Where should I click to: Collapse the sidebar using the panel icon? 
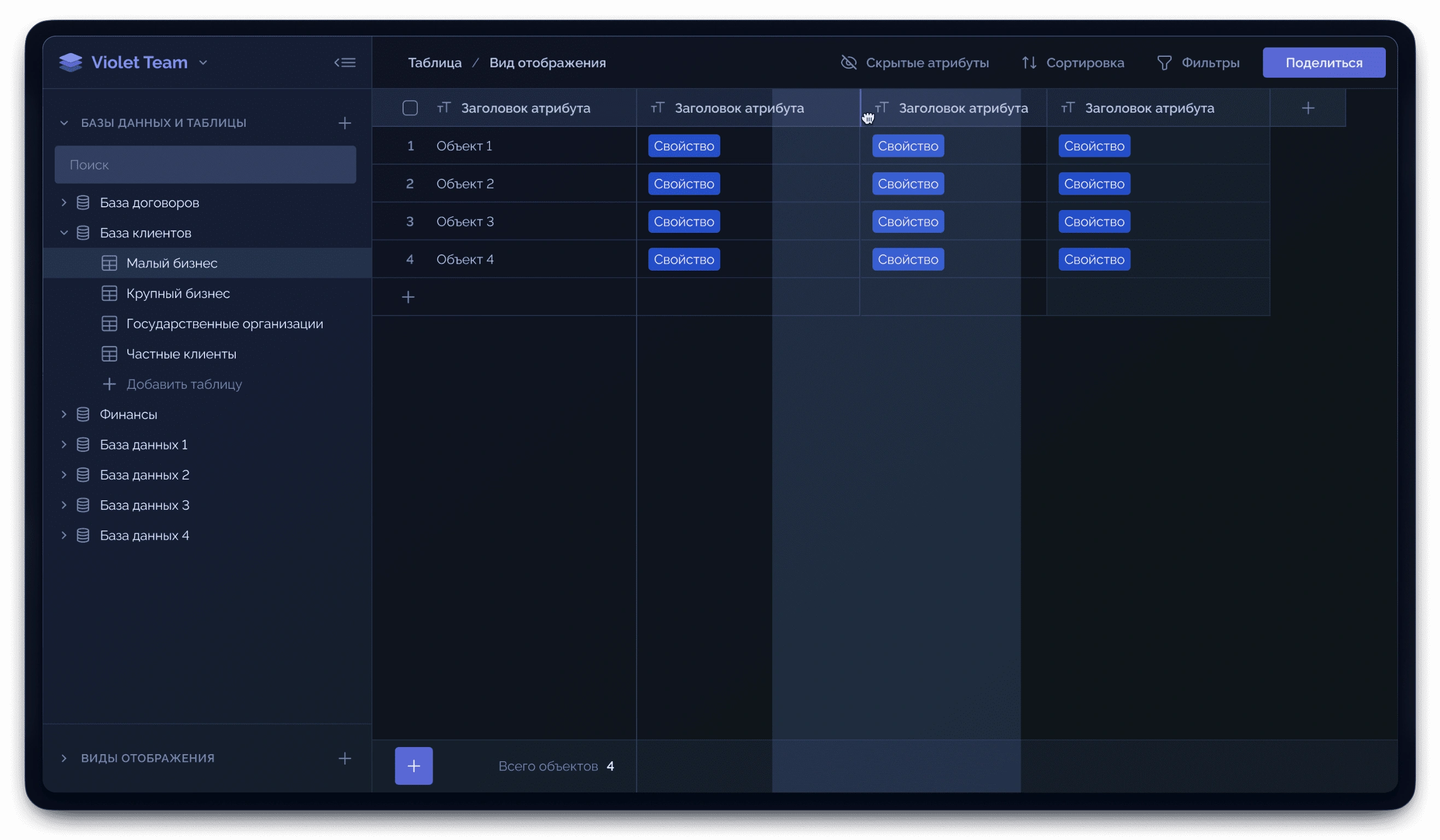coord(345,62)
